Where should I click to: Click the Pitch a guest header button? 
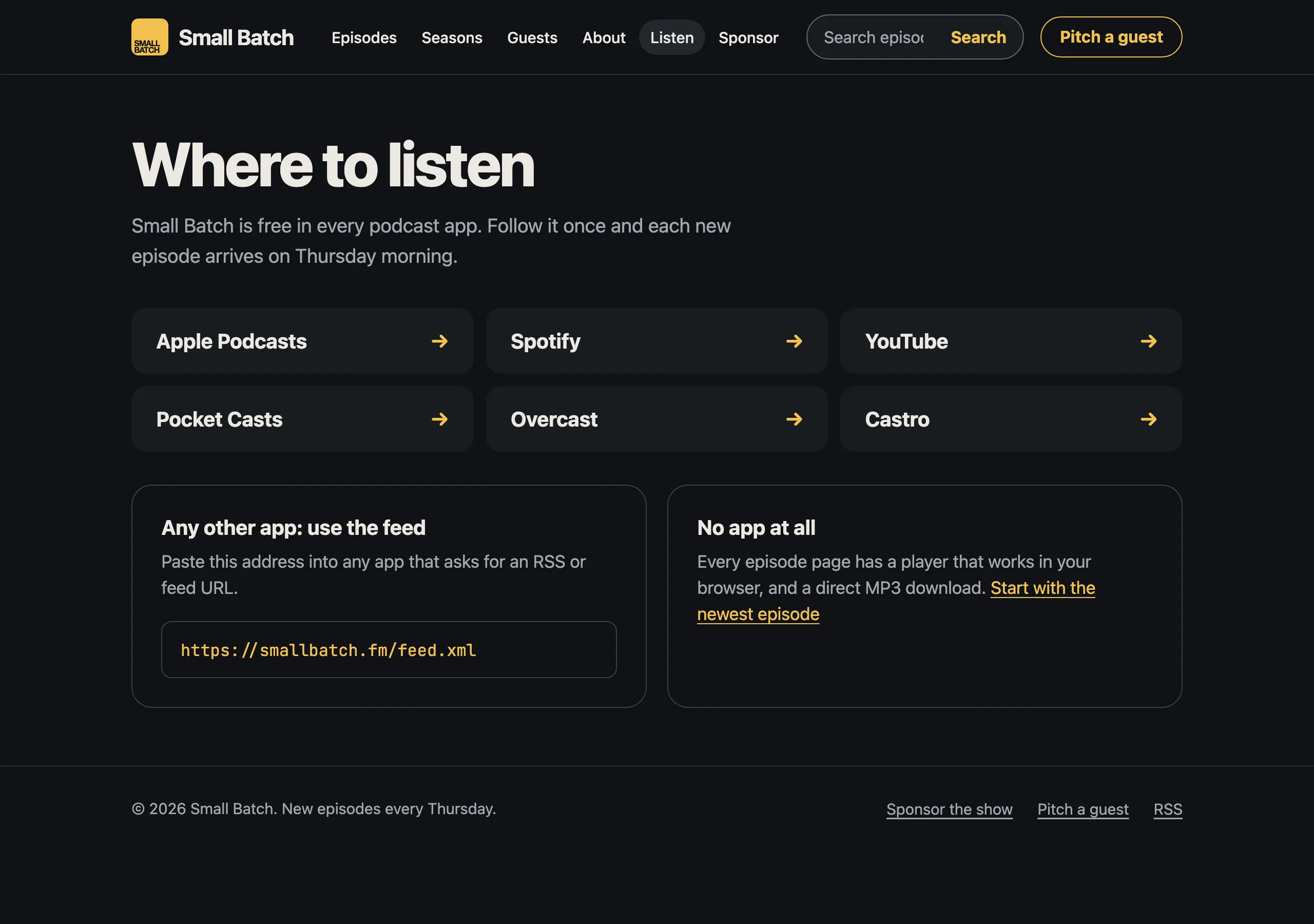click(1111, 37)
